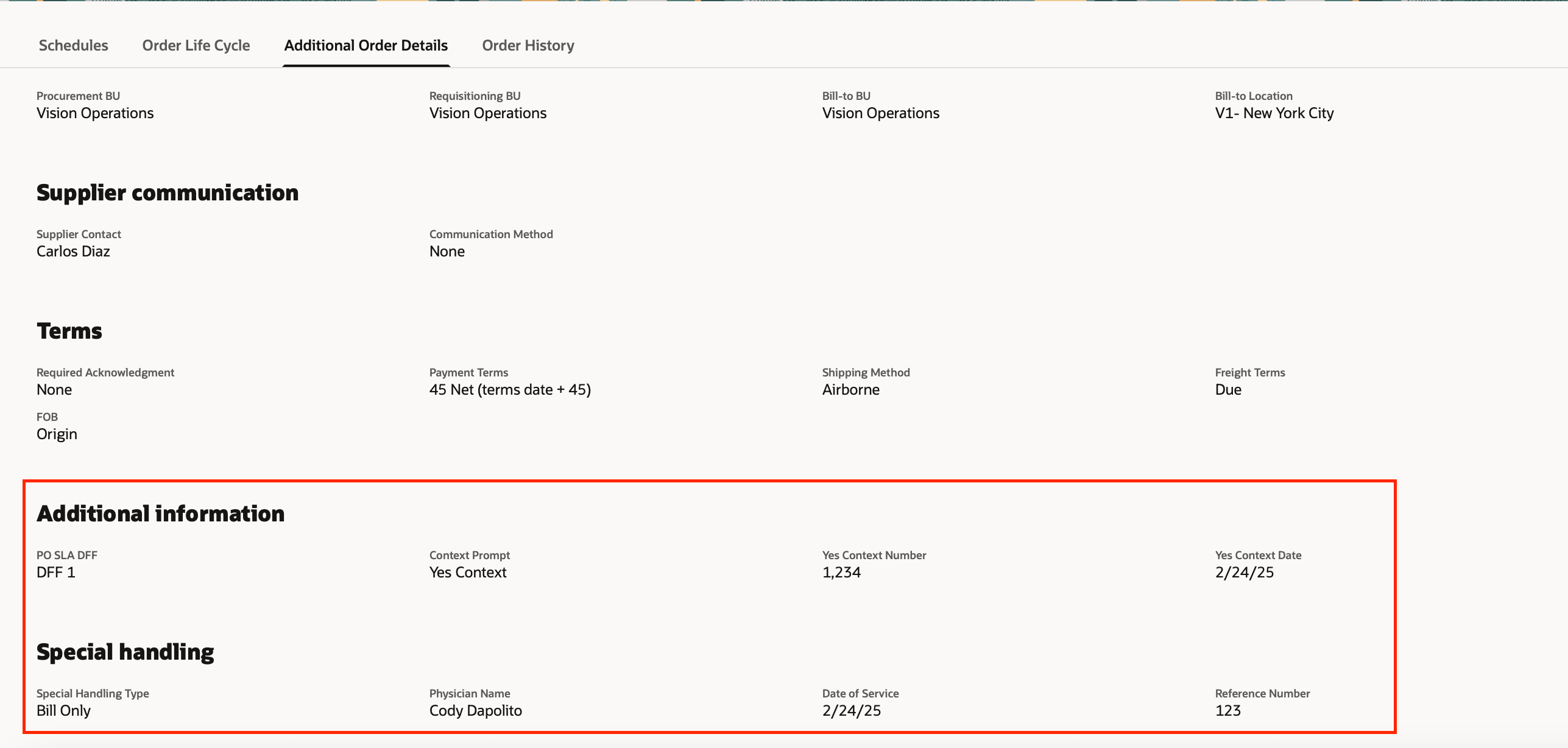Select the Additional Order Details tab

366,46
